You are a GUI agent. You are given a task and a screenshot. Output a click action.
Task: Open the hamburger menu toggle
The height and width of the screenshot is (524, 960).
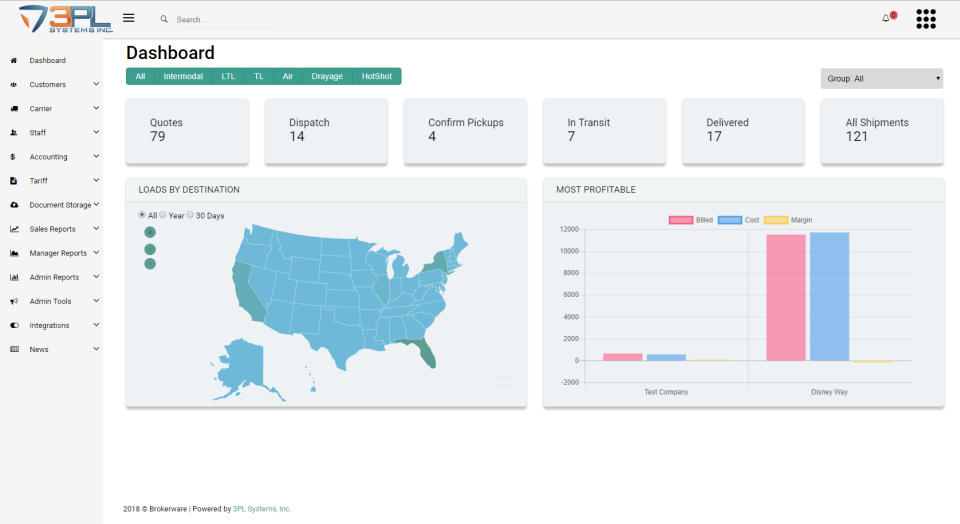(128, 18)
